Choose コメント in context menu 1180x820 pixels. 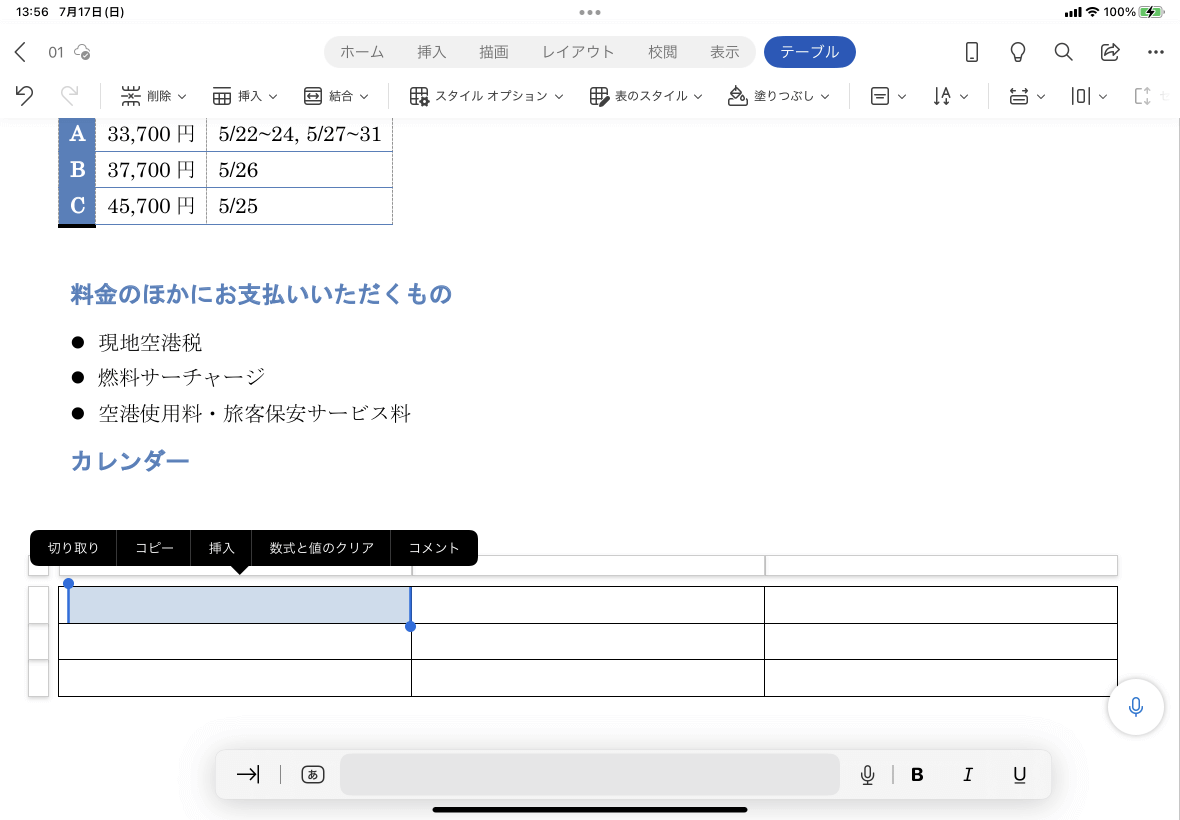[x=433, y=548]
